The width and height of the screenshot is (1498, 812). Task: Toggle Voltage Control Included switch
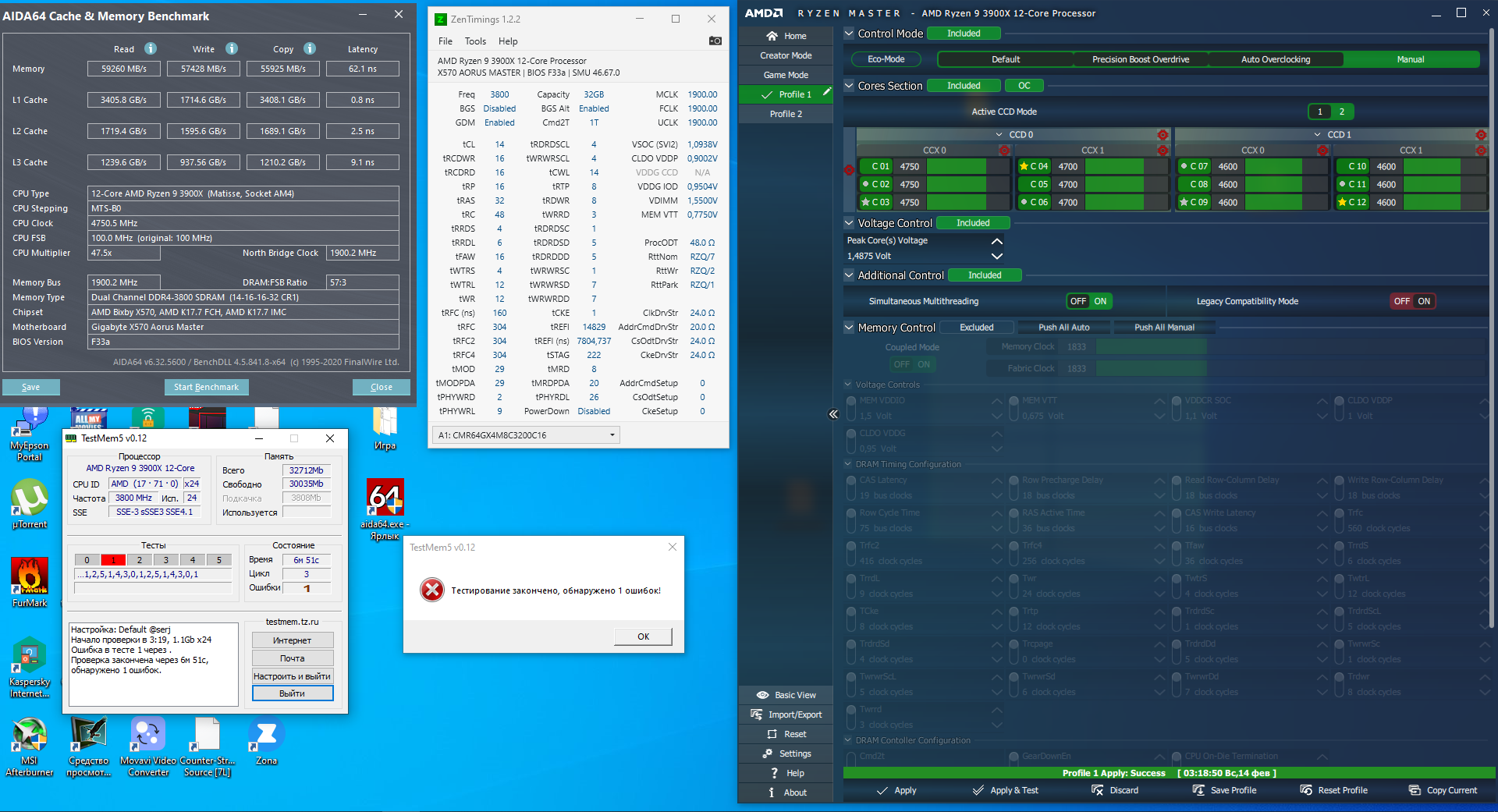point(973,223)
